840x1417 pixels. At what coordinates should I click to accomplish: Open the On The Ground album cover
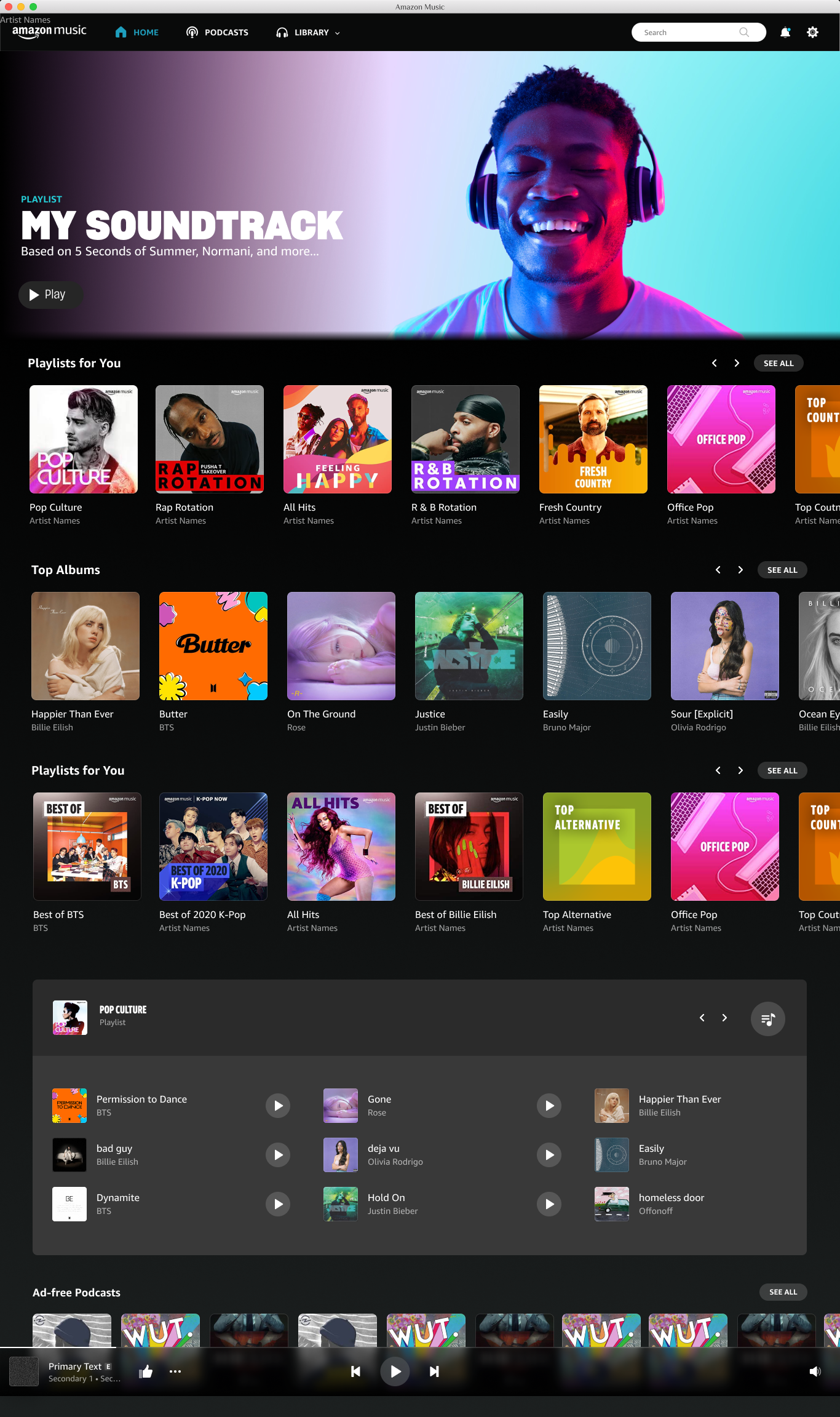pyautogui.click(x=341, y=646)
